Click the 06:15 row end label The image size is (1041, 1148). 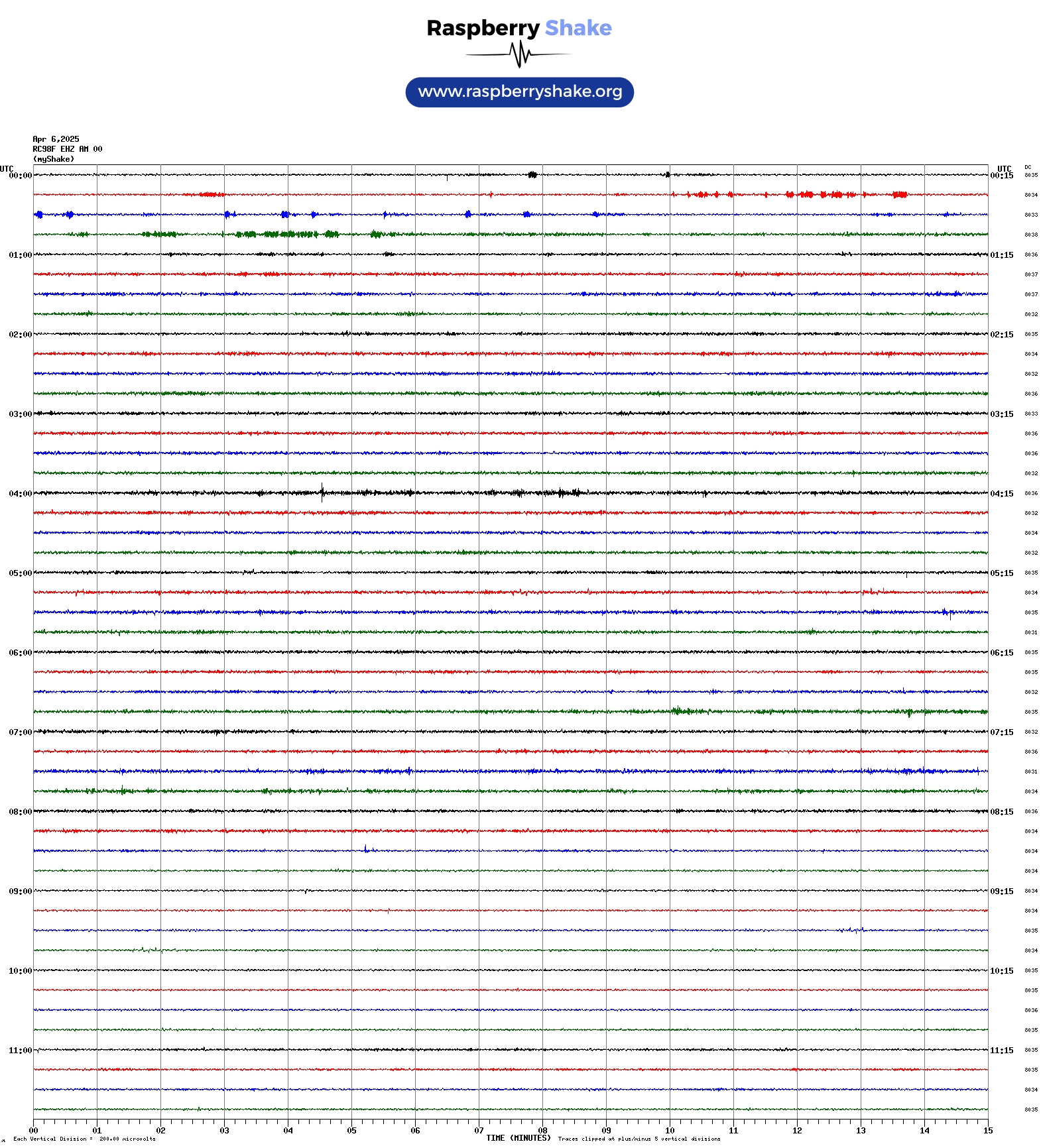tap(1002, 653)
